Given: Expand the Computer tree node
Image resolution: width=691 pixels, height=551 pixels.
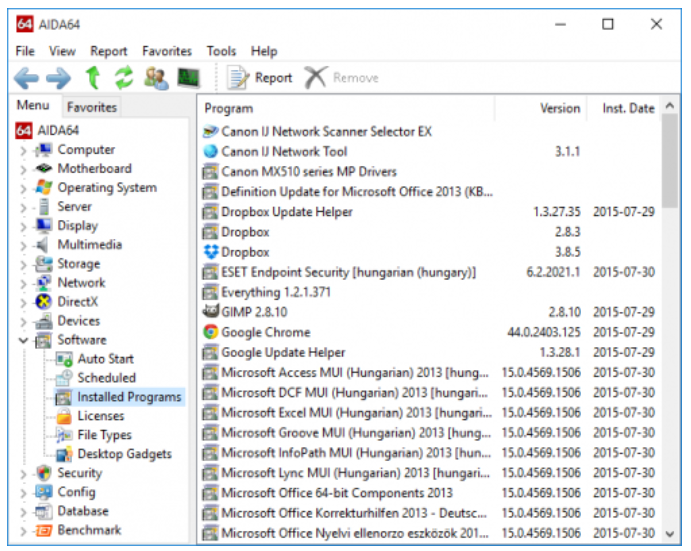Looking at the screenshot, I should pyautogui.click(x=23, y=151).
